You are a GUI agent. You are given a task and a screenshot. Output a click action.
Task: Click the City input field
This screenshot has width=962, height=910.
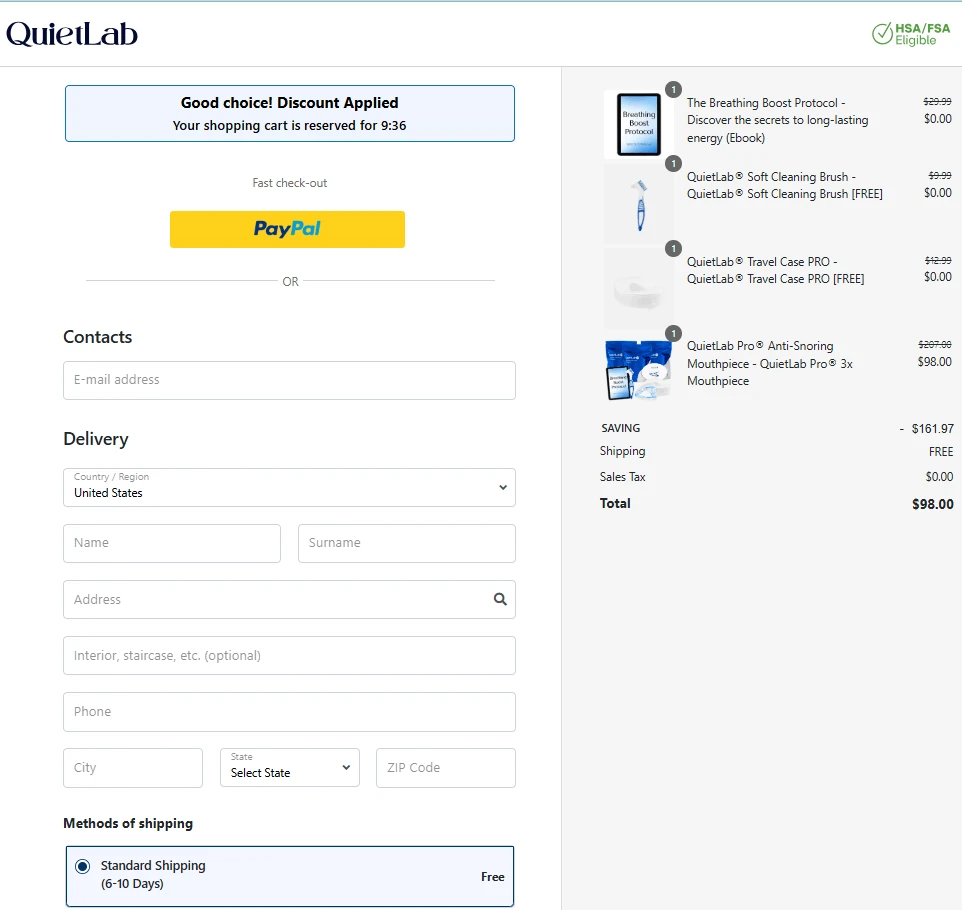[x=133, y=768]
